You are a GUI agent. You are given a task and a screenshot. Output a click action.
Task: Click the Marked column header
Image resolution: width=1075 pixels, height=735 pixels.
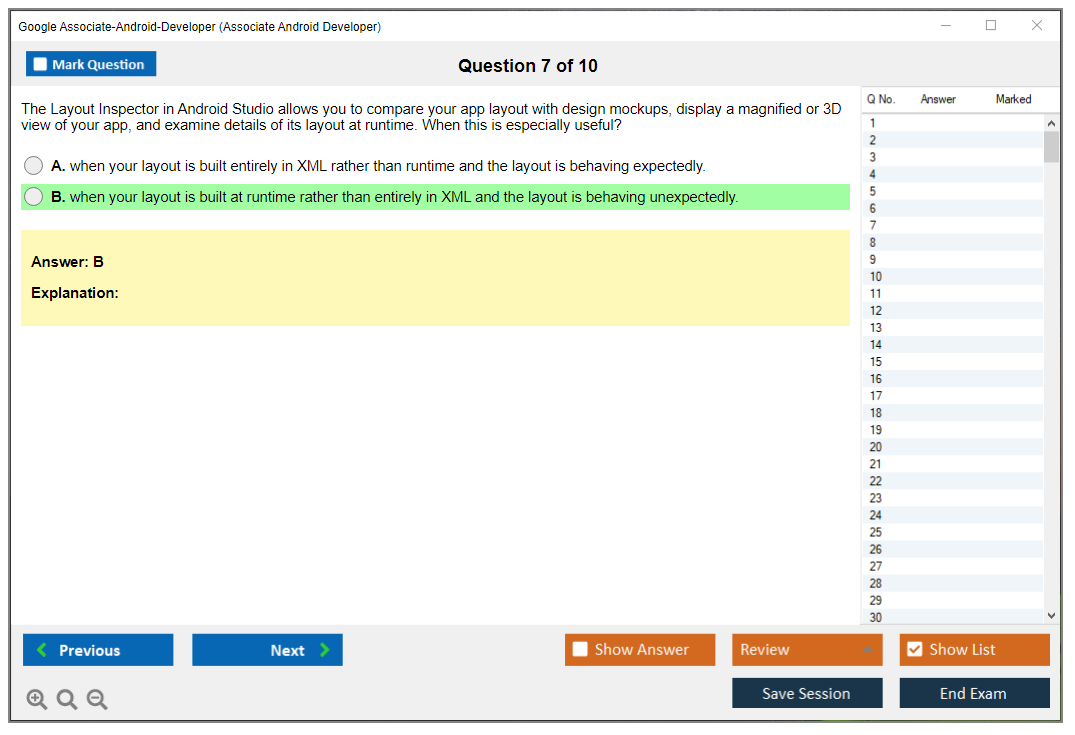1013,99
